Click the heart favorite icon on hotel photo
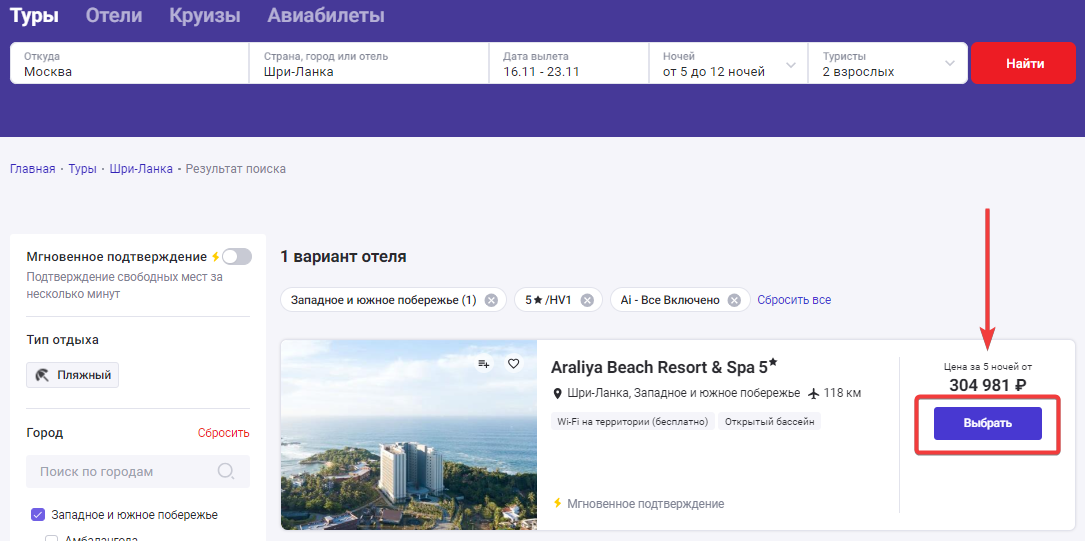 coord(513,363)
